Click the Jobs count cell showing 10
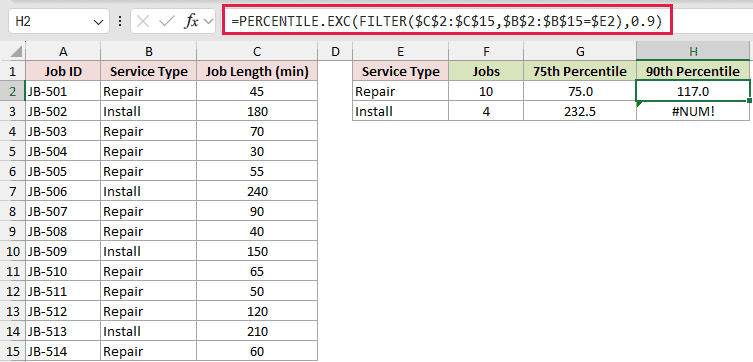The height and width of the screenshot is (362, 753). coord(486,91)
